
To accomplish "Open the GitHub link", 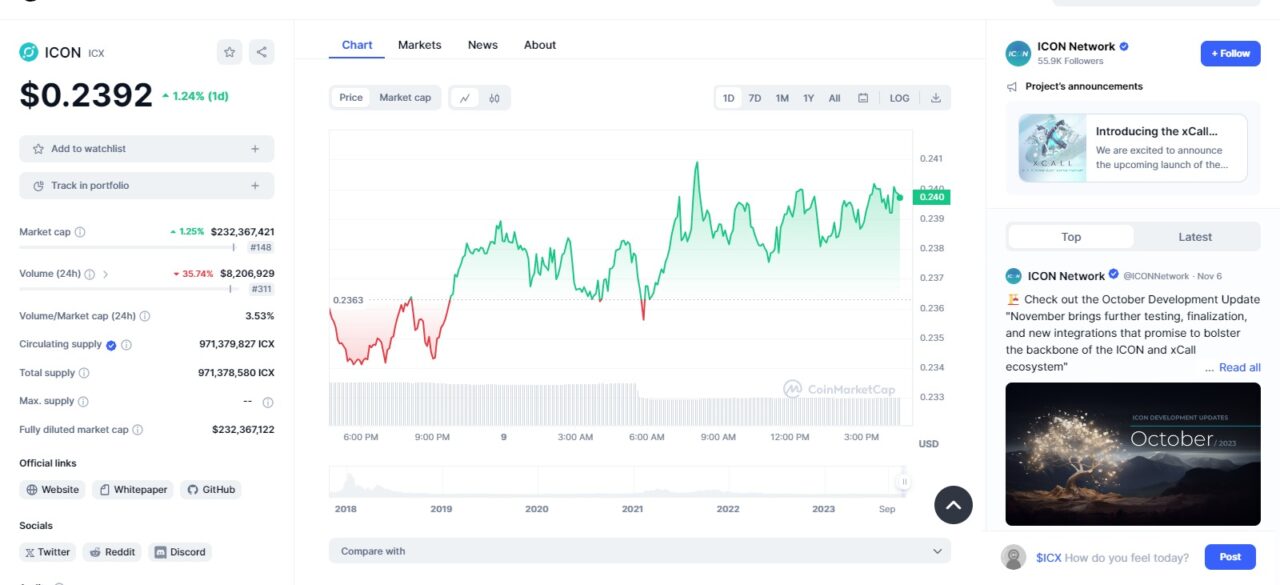I will [211, 490].
